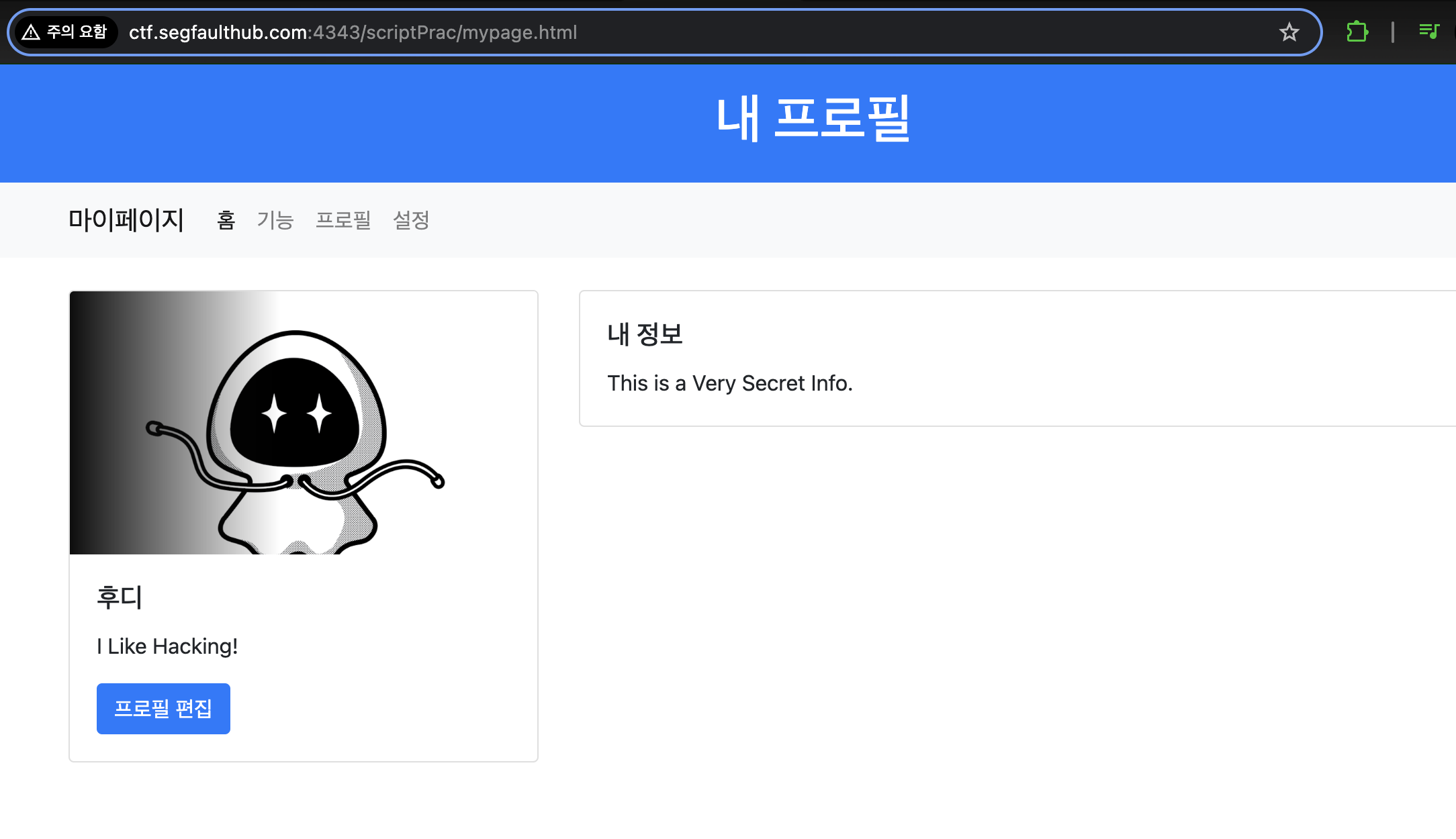Go to the 프로필 nav link
The image size is (1456, 839).
343,220
